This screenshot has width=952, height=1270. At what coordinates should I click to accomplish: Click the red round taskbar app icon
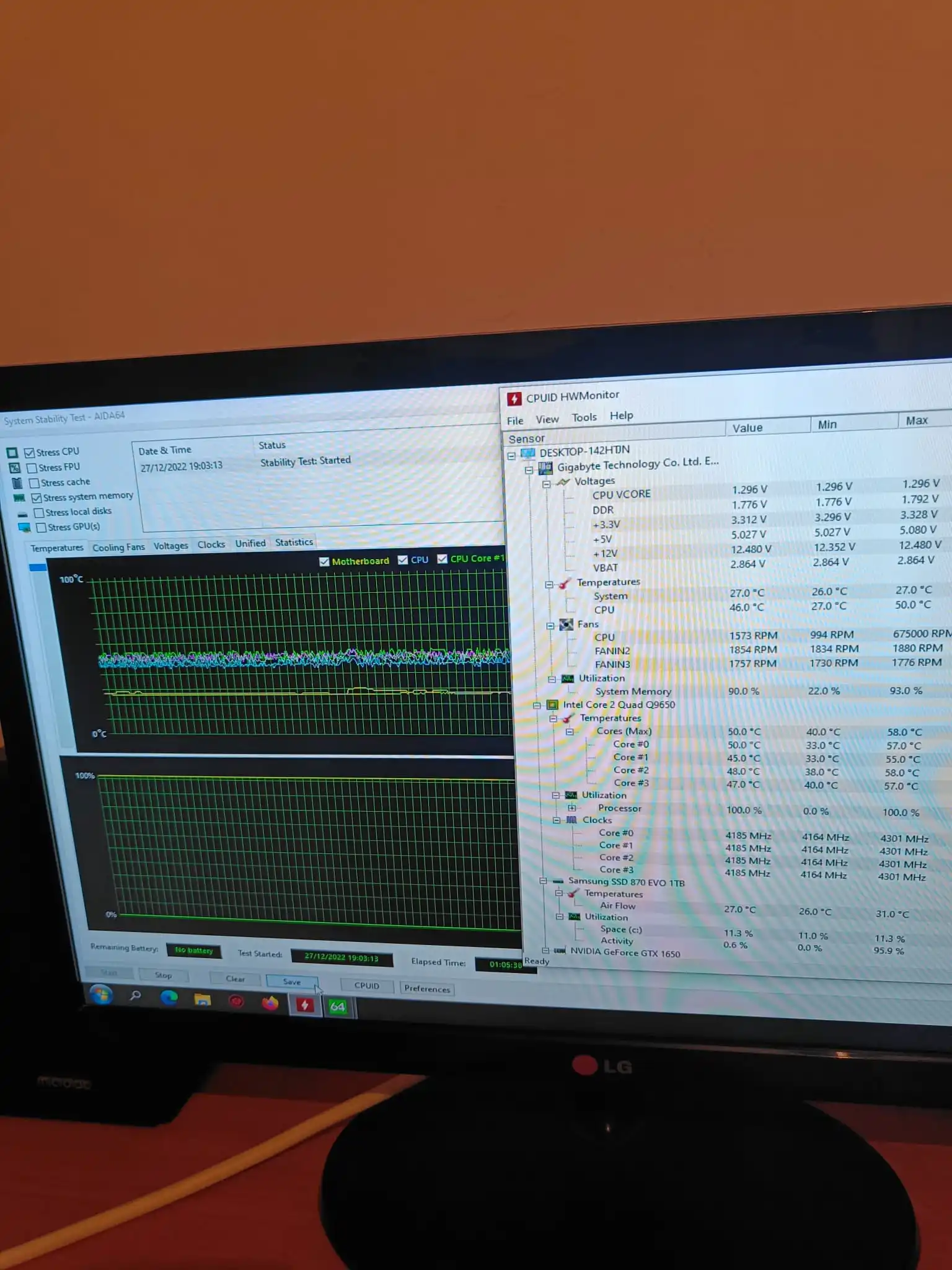[x=236, y=1001]
